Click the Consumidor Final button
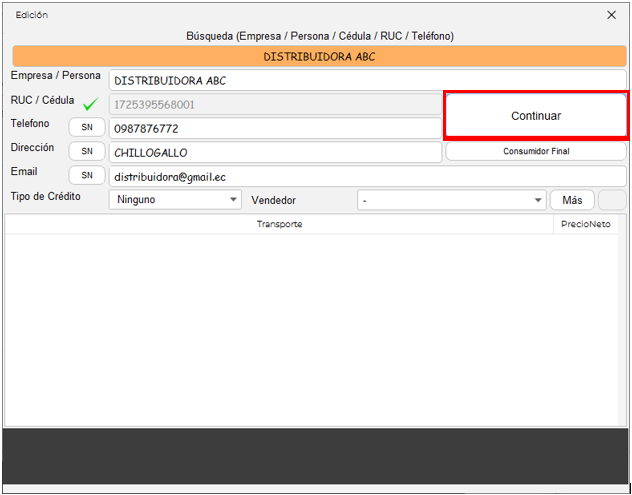The image size is (632, 495). click(535, 152)
